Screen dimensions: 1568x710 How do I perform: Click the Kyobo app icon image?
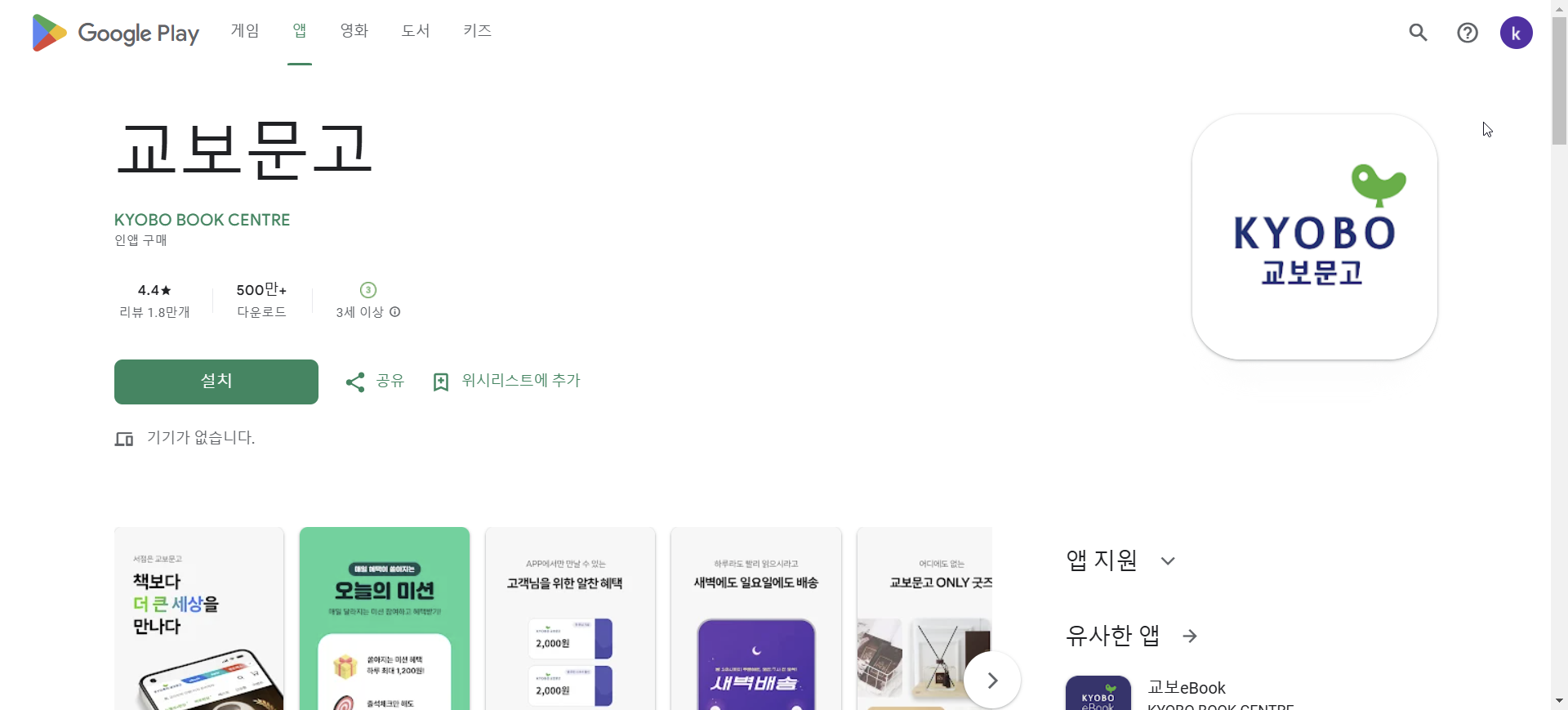[x=1315, y=237]
